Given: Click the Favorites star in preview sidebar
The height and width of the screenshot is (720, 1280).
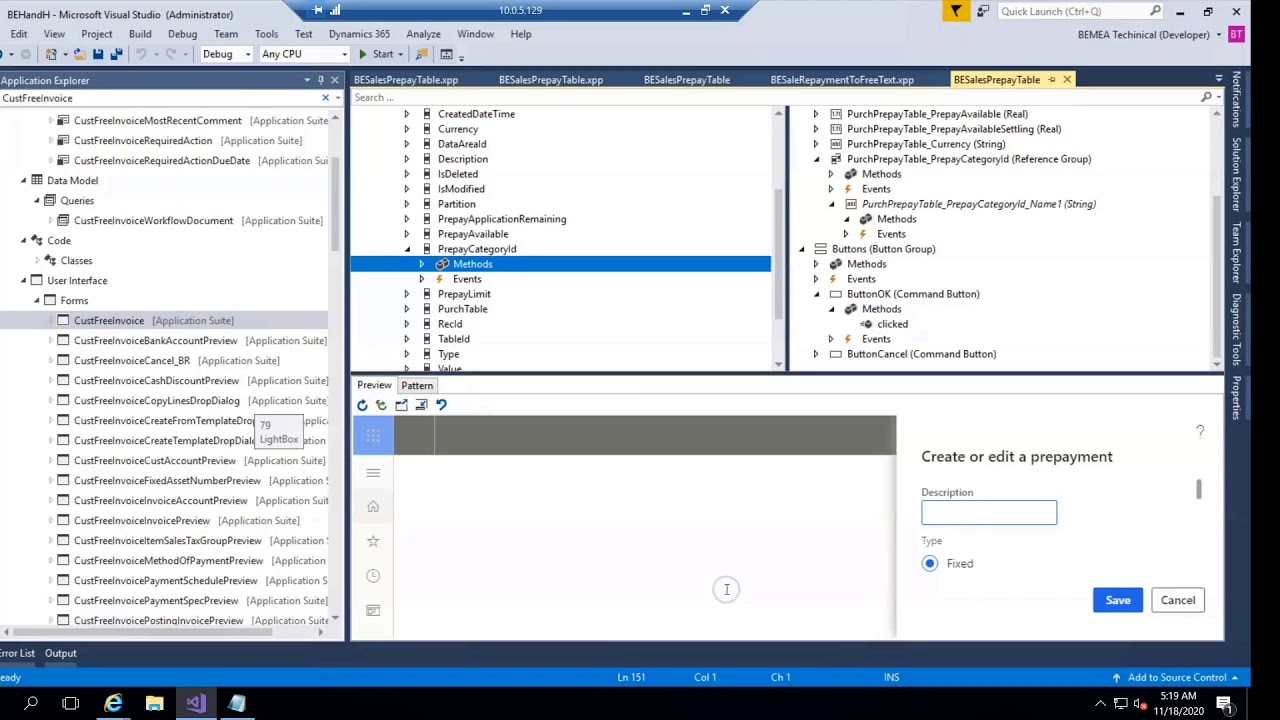Looking at the screenshot, I should coord(373,541).
